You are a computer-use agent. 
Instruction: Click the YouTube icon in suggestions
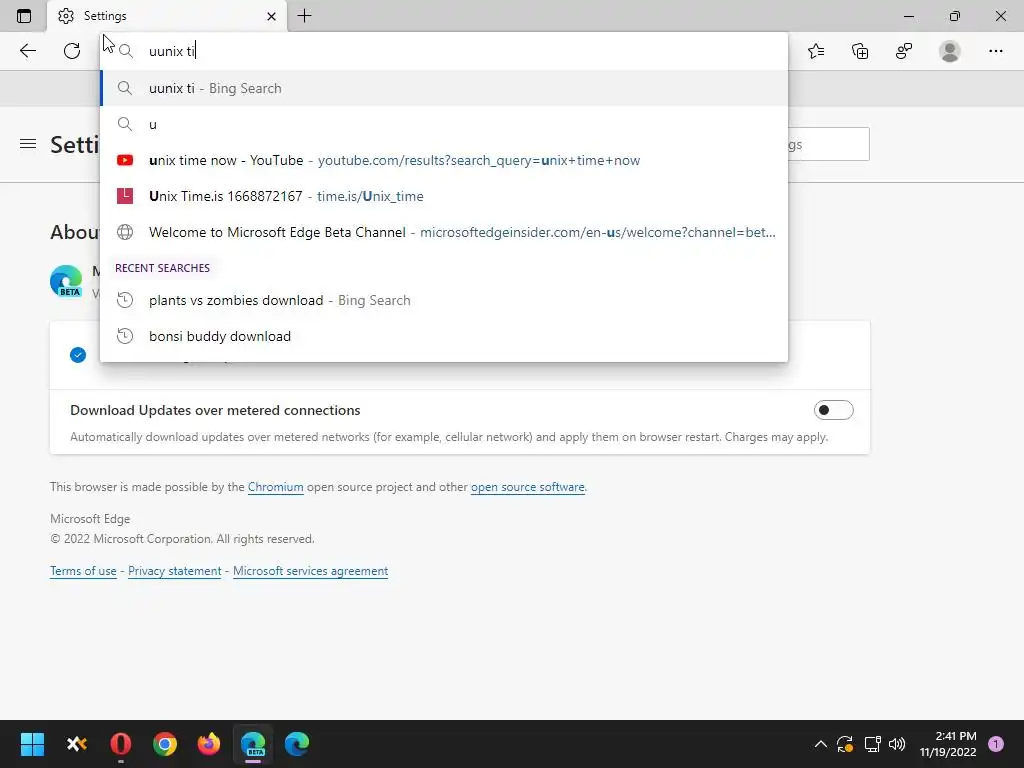coord(125,160)
